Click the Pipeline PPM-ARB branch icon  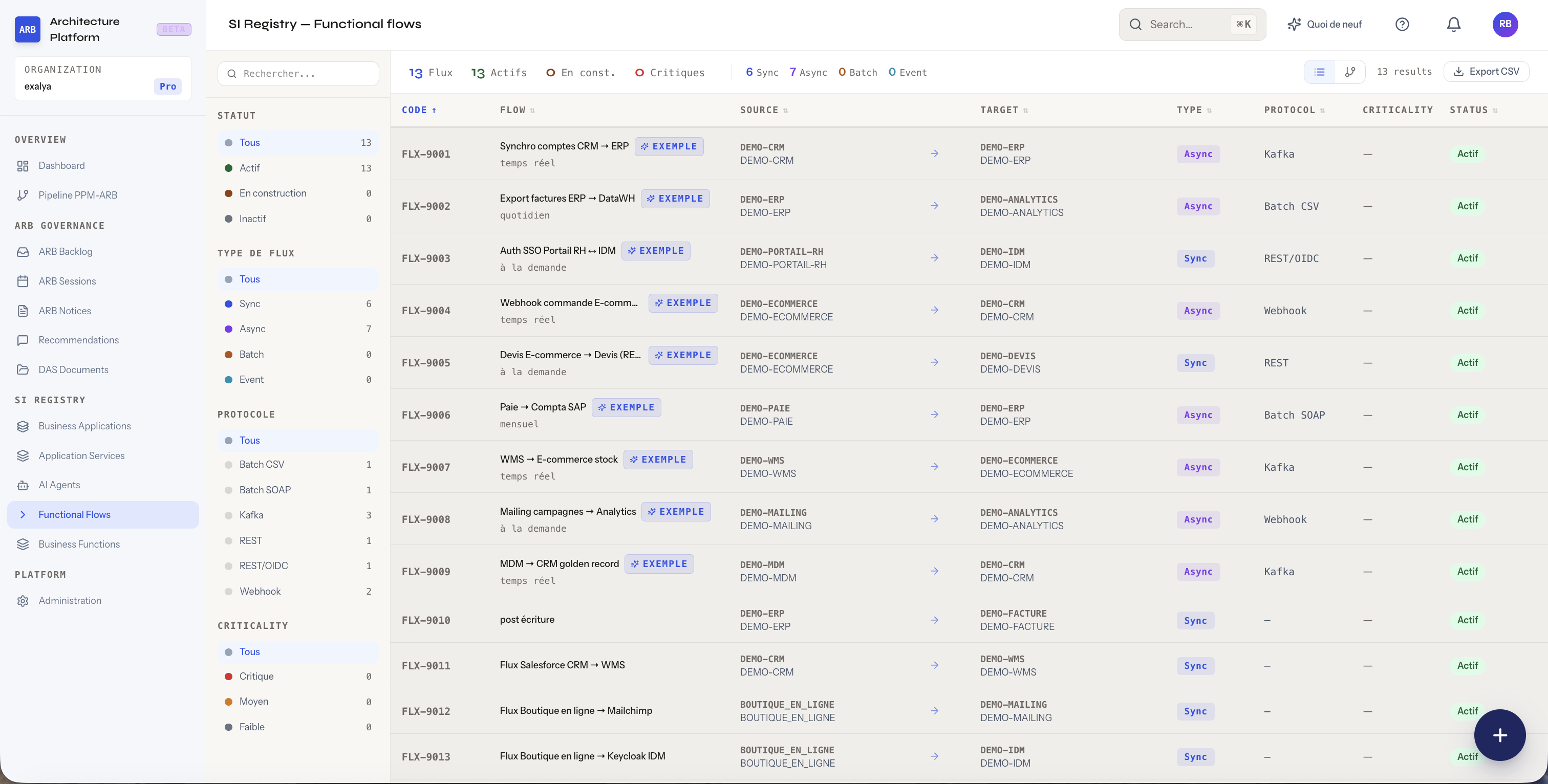(23, 195)
